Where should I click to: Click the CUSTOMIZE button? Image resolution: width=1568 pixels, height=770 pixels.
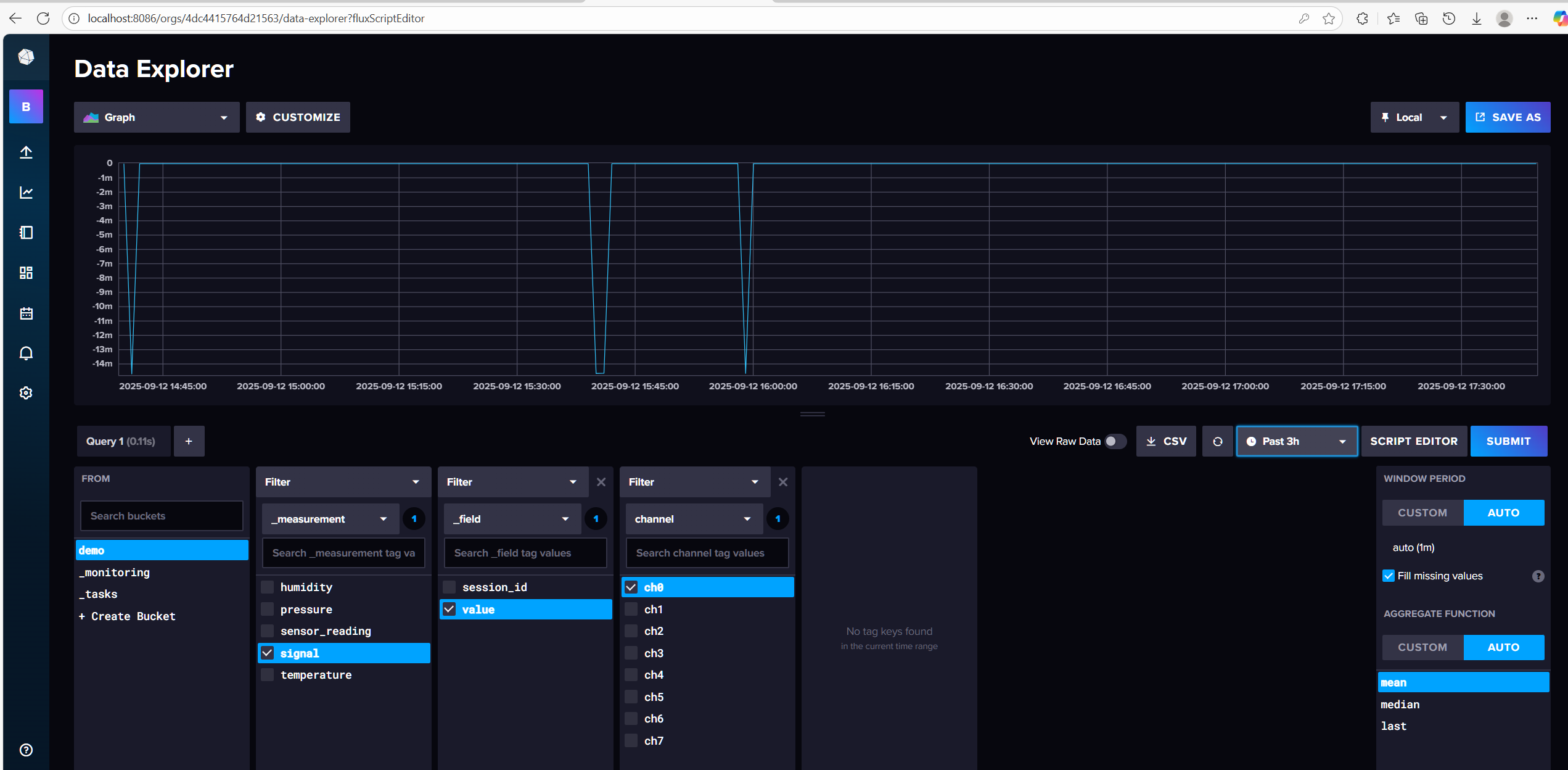298,117
